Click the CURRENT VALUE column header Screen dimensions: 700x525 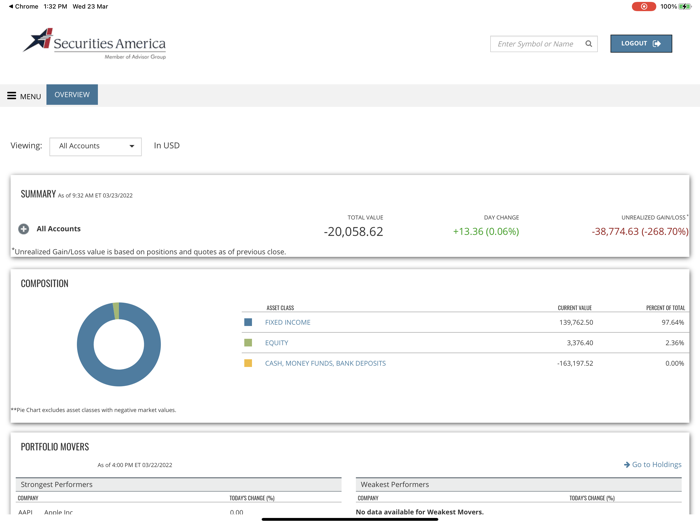coord(575,308)
